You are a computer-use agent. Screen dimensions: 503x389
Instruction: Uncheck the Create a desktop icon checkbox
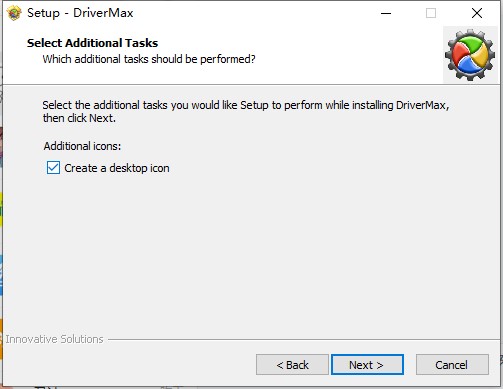coord(53,168)
